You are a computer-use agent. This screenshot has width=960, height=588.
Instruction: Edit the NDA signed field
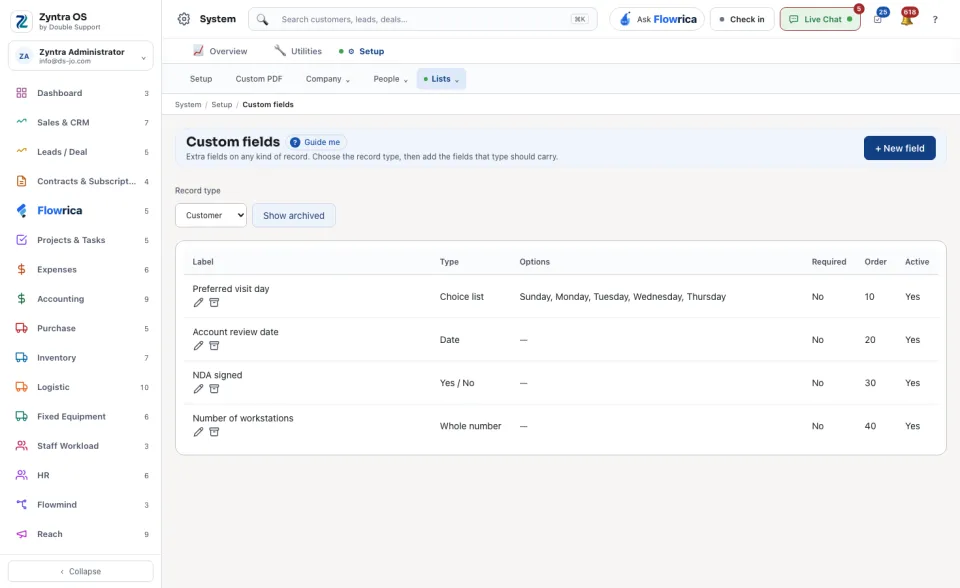pyautogui.click(x=198, y=389)
